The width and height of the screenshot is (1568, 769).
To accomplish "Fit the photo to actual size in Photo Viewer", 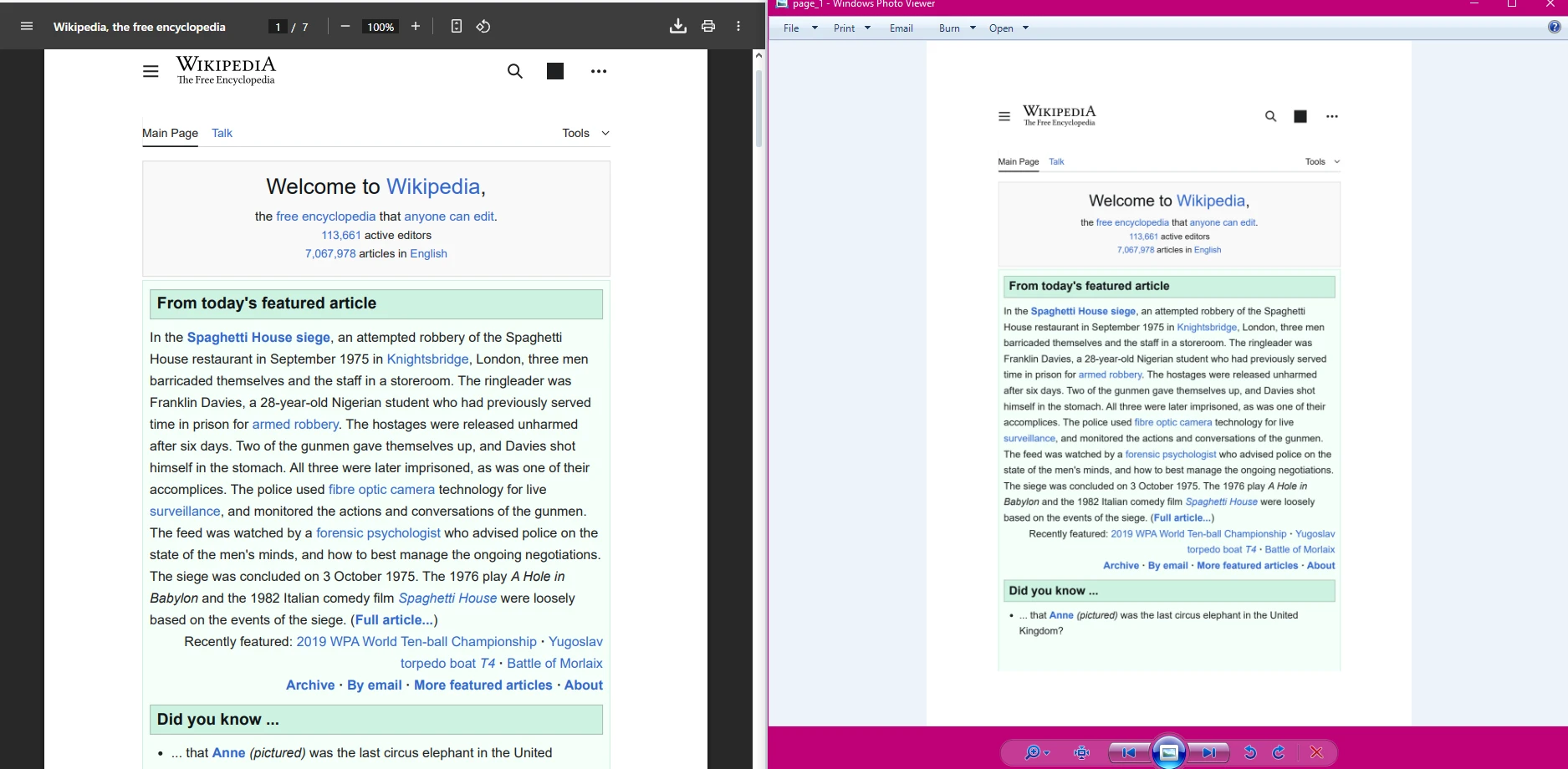I will 1080,752.
